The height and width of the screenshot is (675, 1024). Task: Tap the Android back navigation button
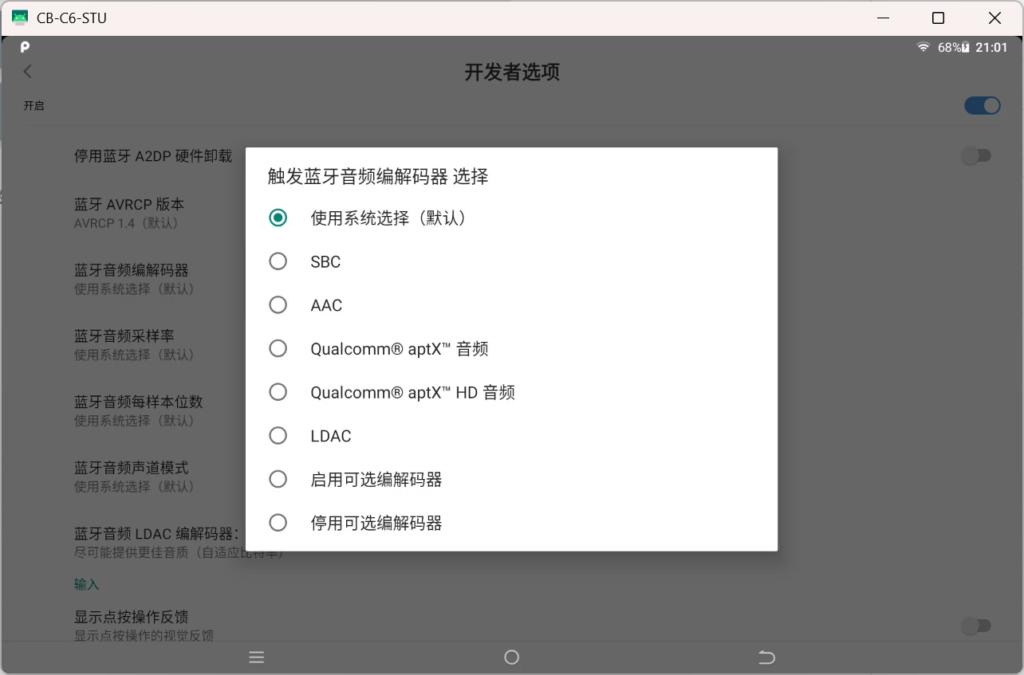[x=767, y=657]
